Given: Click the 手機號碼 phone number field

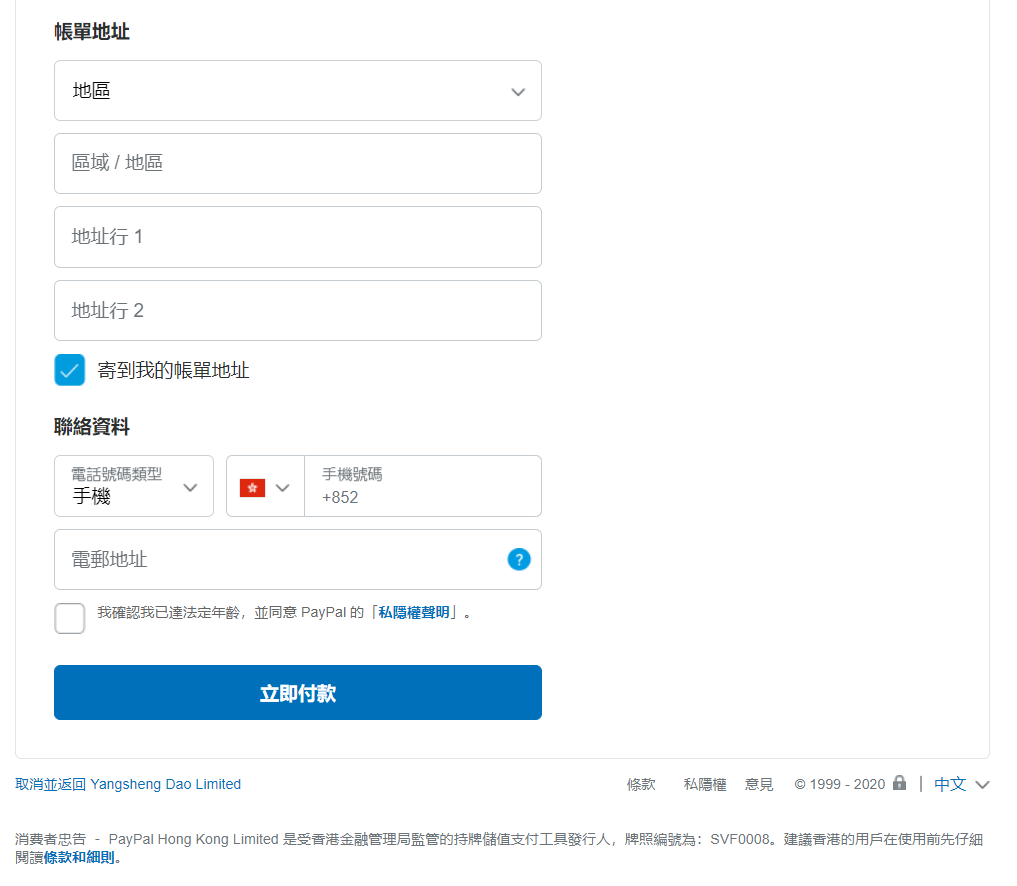Looking at the screenshot, I should (x=423, y=486).
